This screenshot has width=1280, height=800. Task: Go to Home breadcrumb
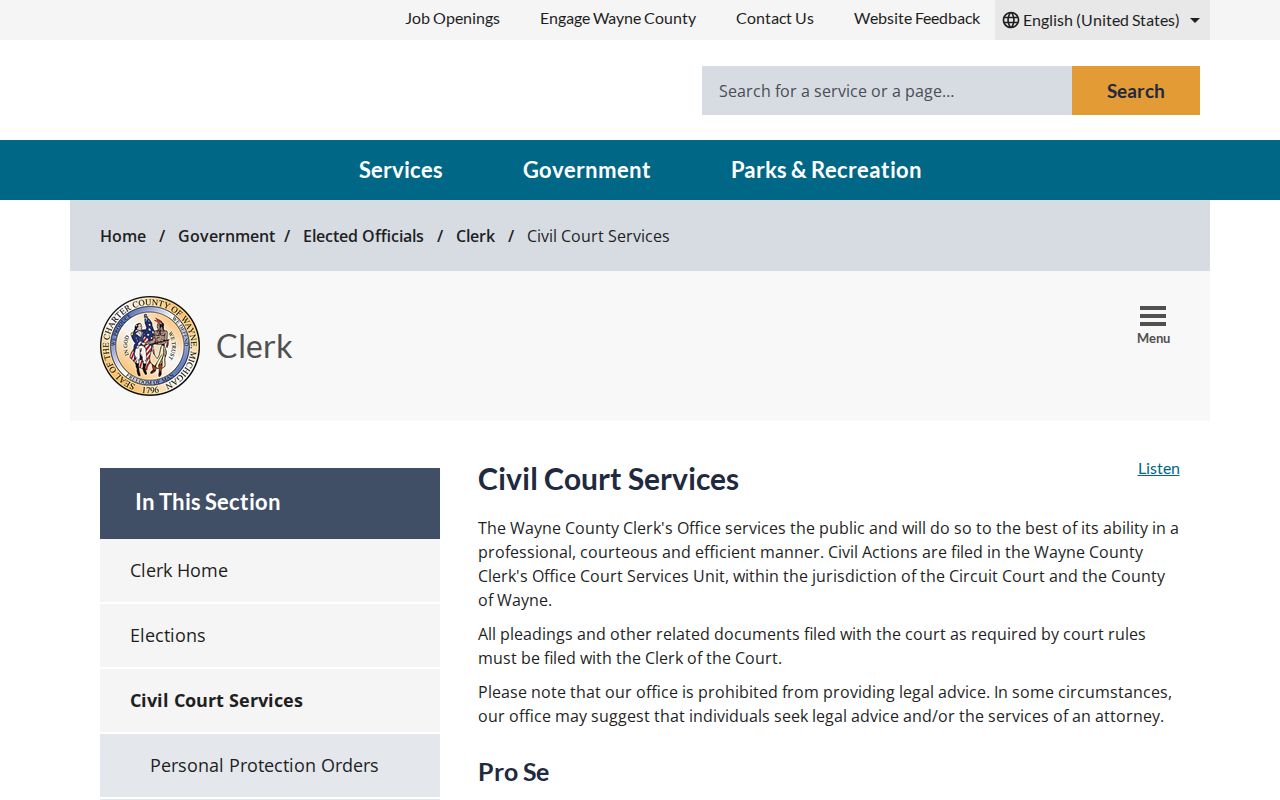pos(123,236)
